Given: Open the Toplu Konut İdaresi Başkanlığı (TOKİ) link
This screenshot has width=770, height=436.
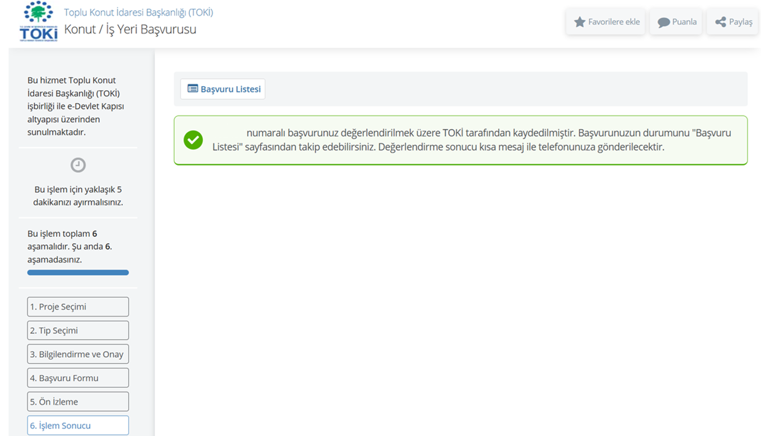Looking at the screenshot, I should 138,12.
